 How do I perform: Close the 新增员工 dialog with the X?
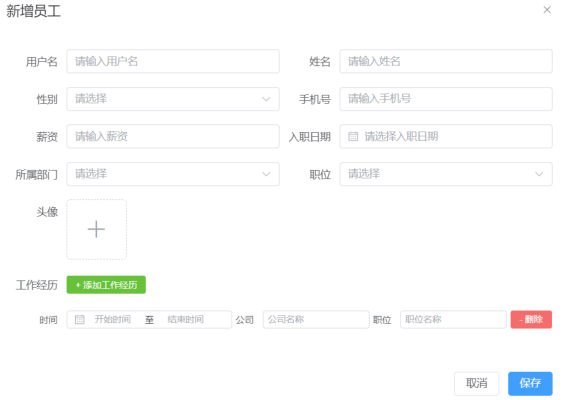click(x=547, y=10)
